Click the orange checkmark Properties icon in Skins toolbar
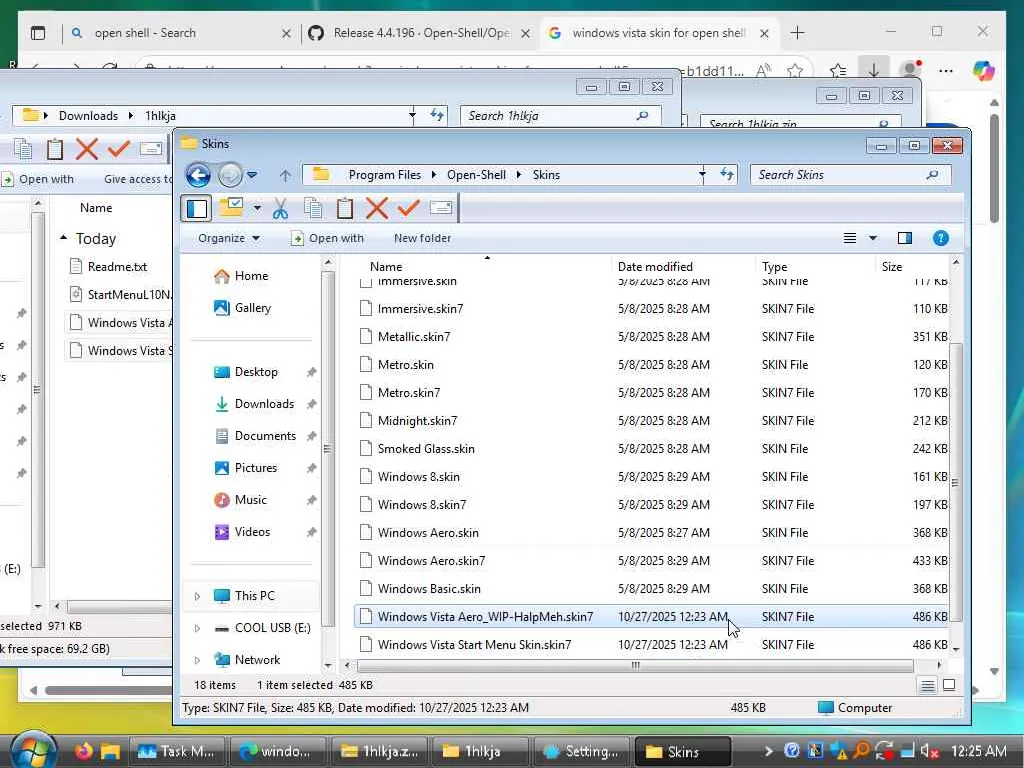Image resolution: width=1024 pixels, height=768 pixels. click(x=408, y=208)
